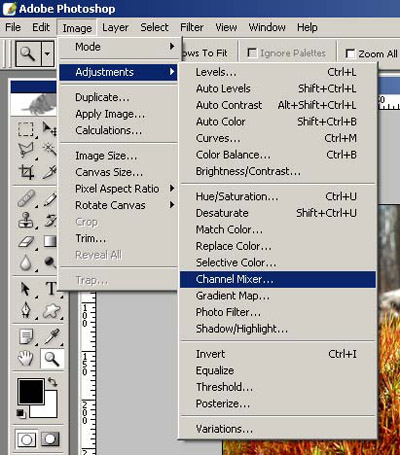Swap foreground and background colors
The image size is (400, 455).
[x=52, y=382]
